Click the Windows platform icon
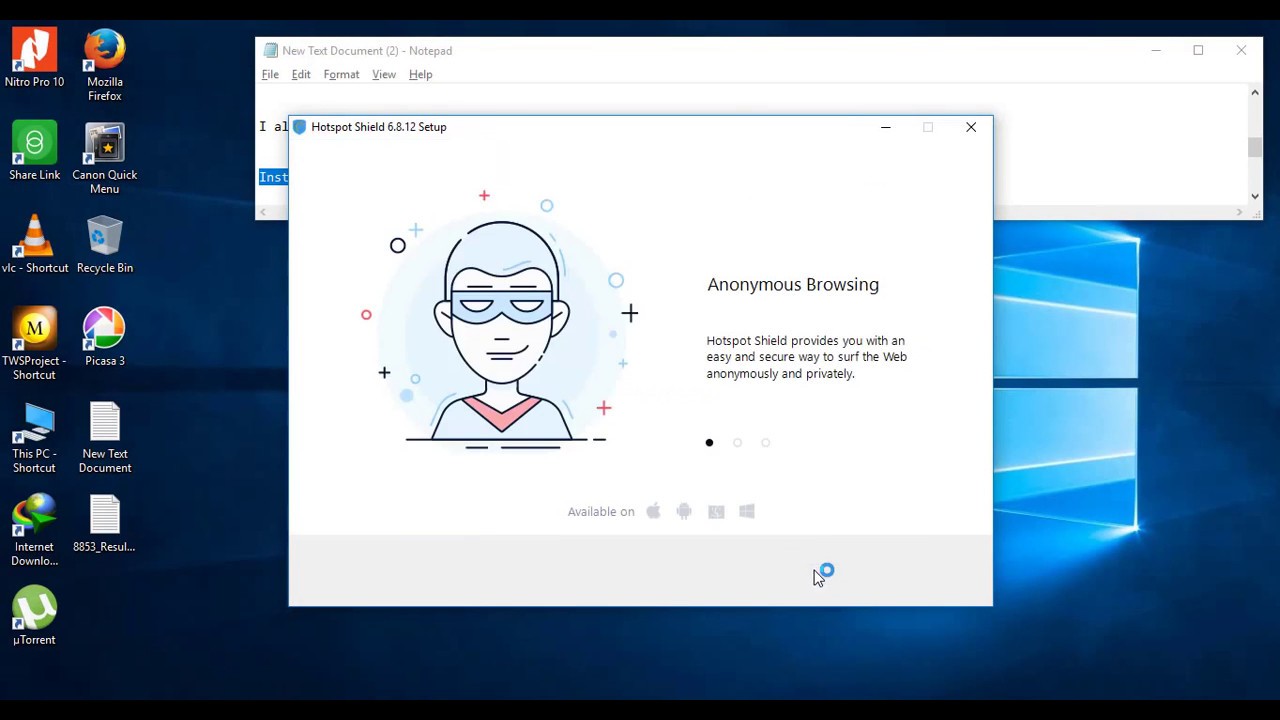The height and width of the screenshot is (720, 1280). point(747,511)
